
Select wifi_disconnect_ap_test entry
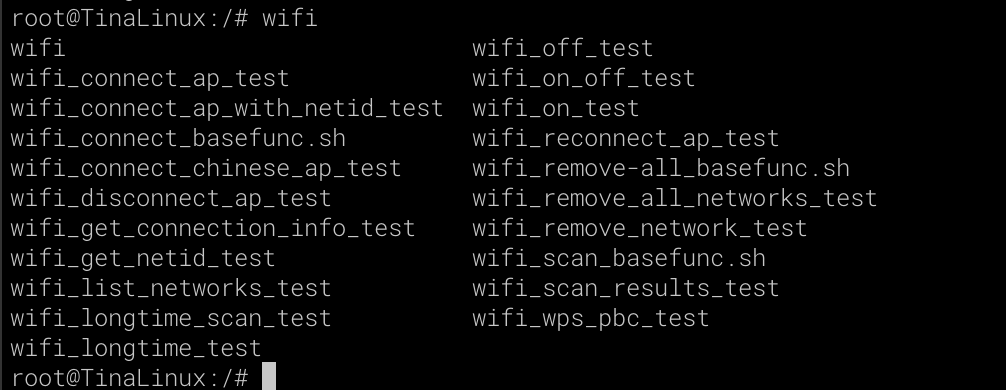coord(171,198)
